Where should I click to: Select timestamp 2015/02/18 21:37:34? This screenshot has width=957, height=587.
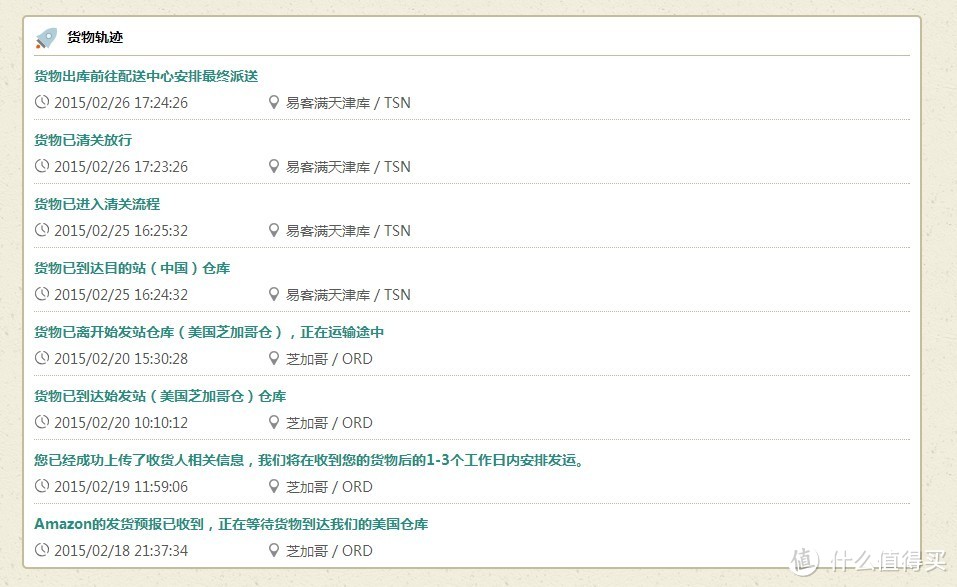point(121,551)
